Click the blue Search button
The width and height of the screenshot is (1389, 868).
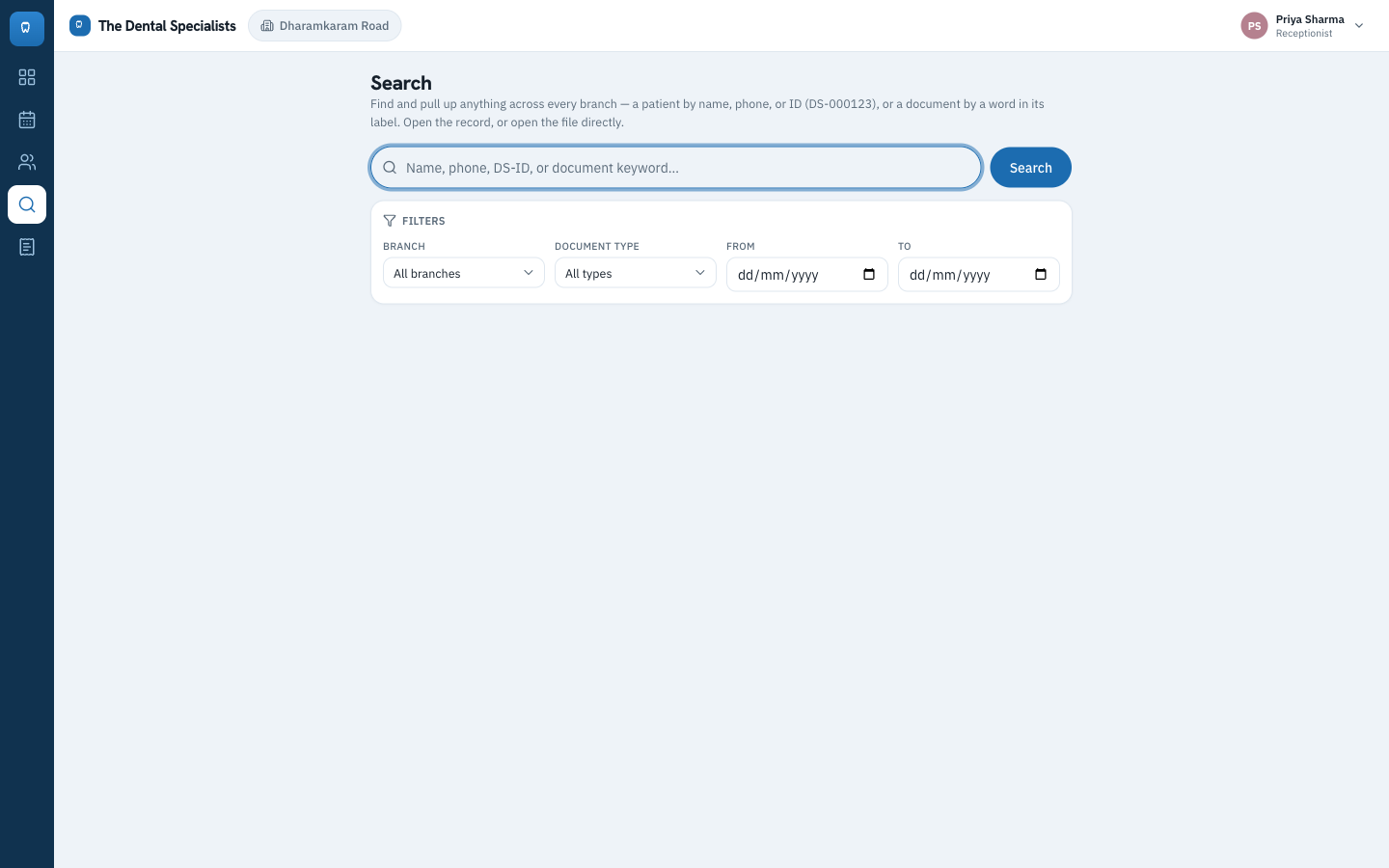(1030, 168)
